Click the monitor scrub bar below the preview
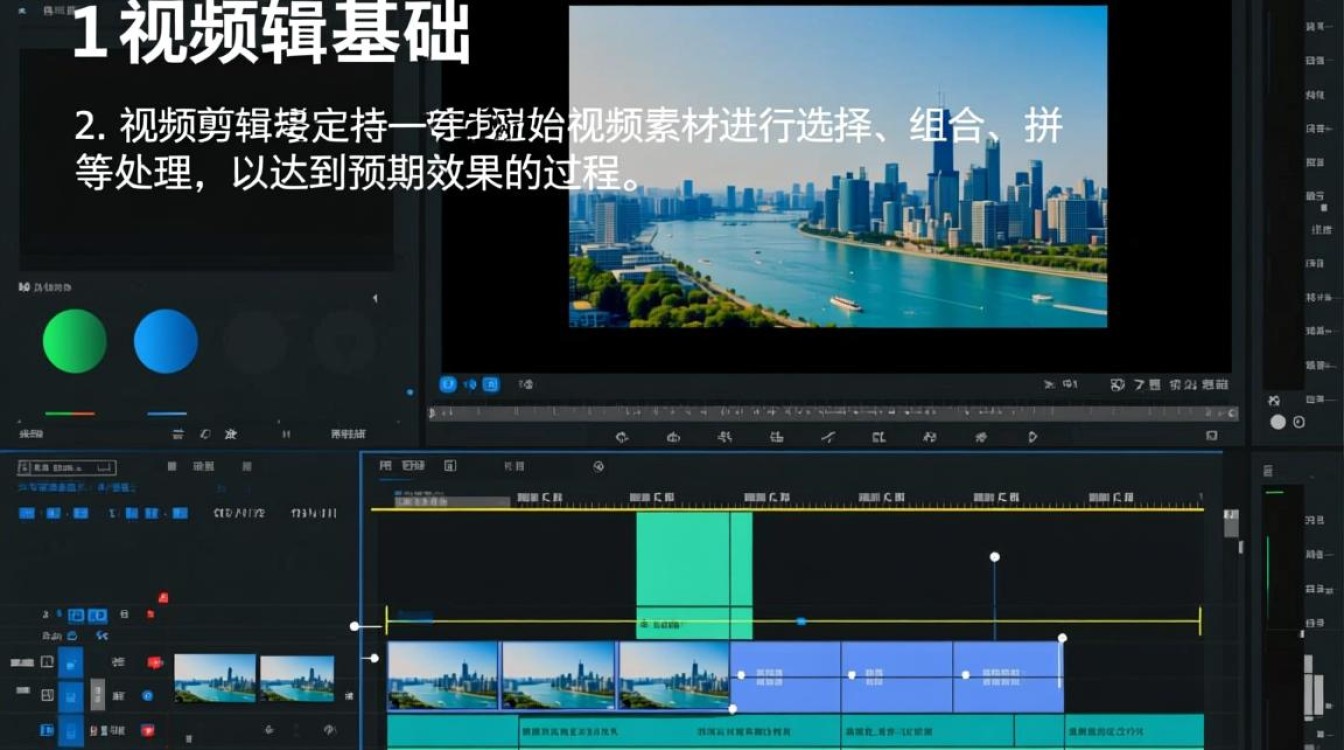Viewport: 1344px width, 750px height. (x=833, y=412)
